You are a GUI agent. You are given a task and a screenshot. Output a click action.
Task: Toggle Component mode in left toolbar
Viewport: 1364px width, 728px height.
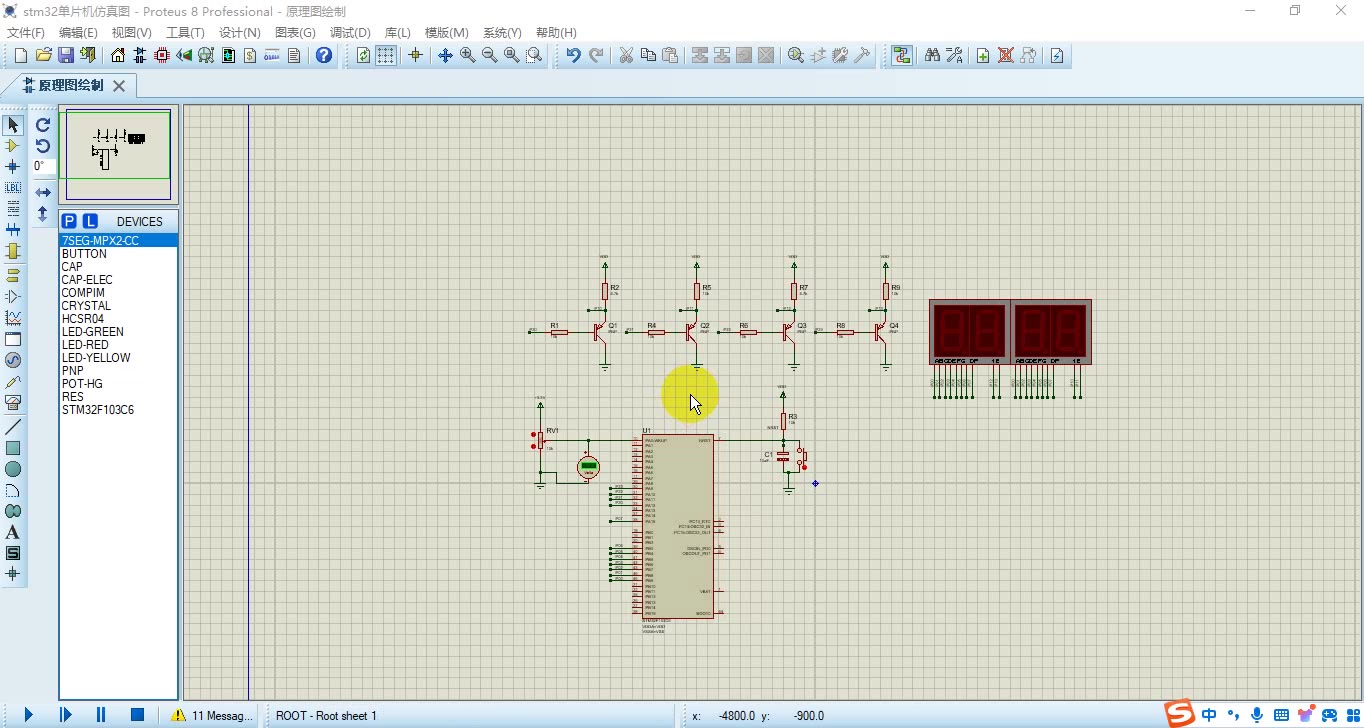(13, 146)
